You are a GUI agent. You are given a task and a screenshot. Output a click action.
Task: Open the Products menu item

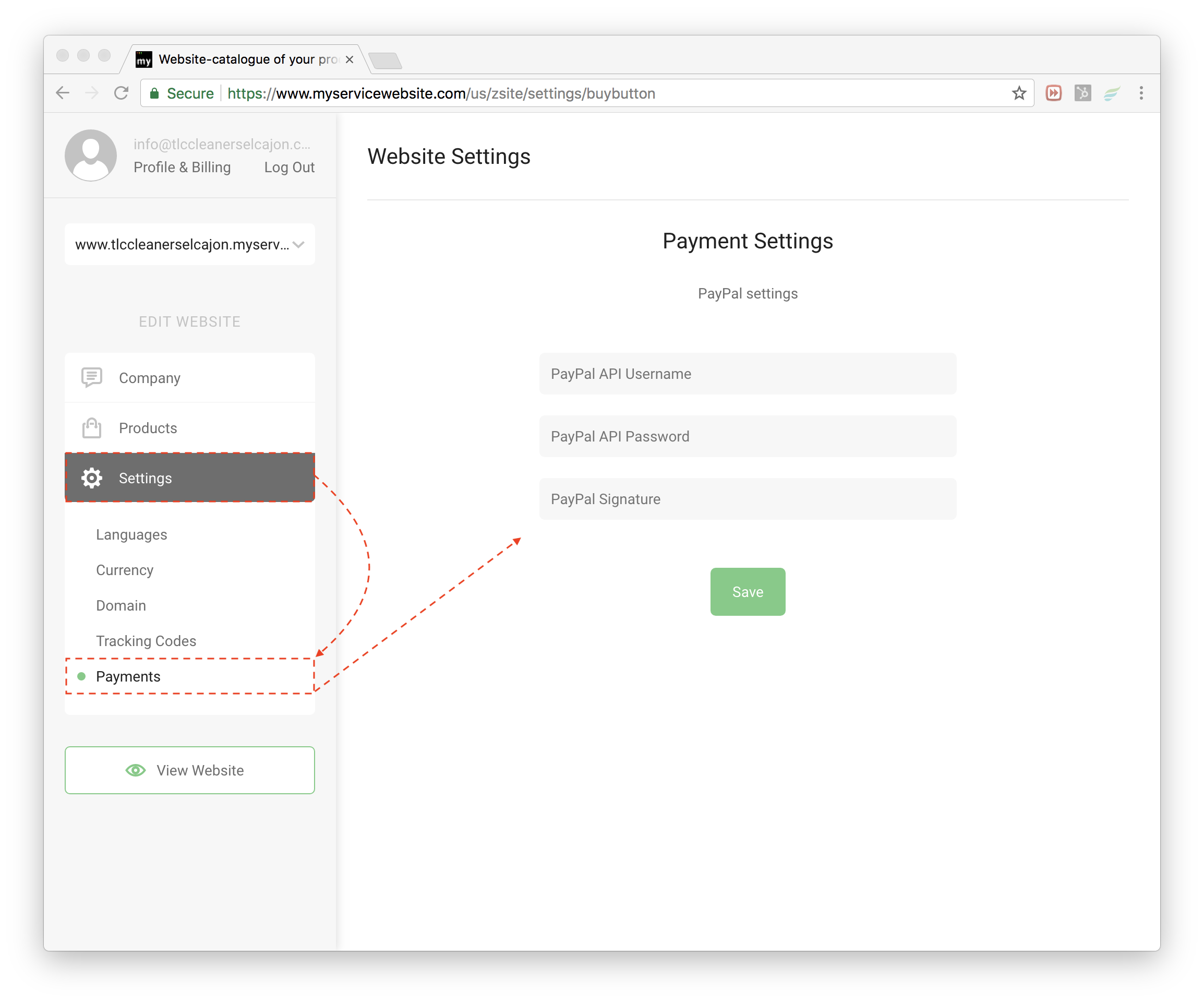(190, 428)
